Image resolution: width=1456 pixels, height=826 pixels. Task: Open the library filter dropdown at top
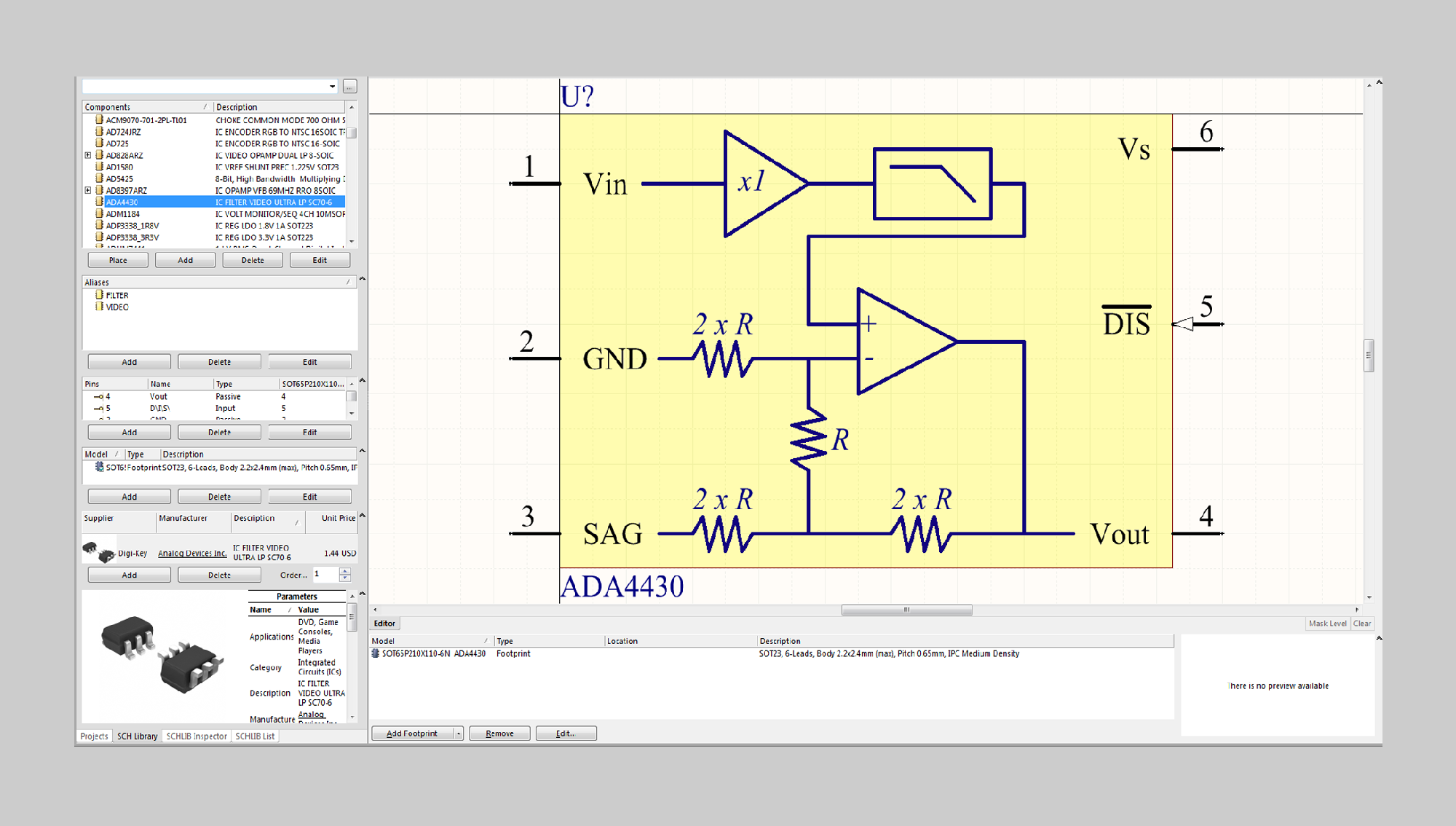[x=333, y=86]
